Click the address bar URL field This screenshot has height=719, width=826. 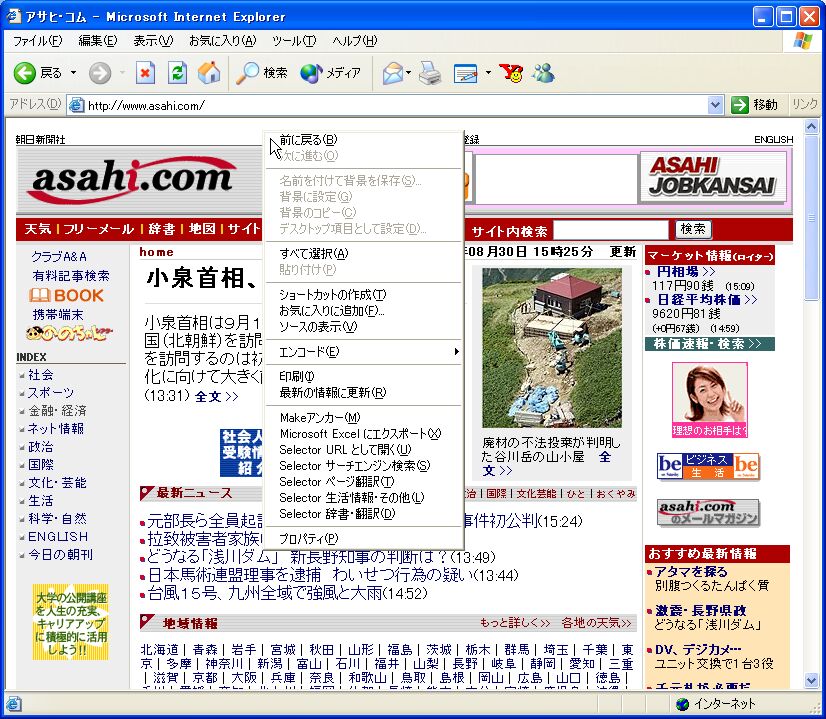point(397,105)
